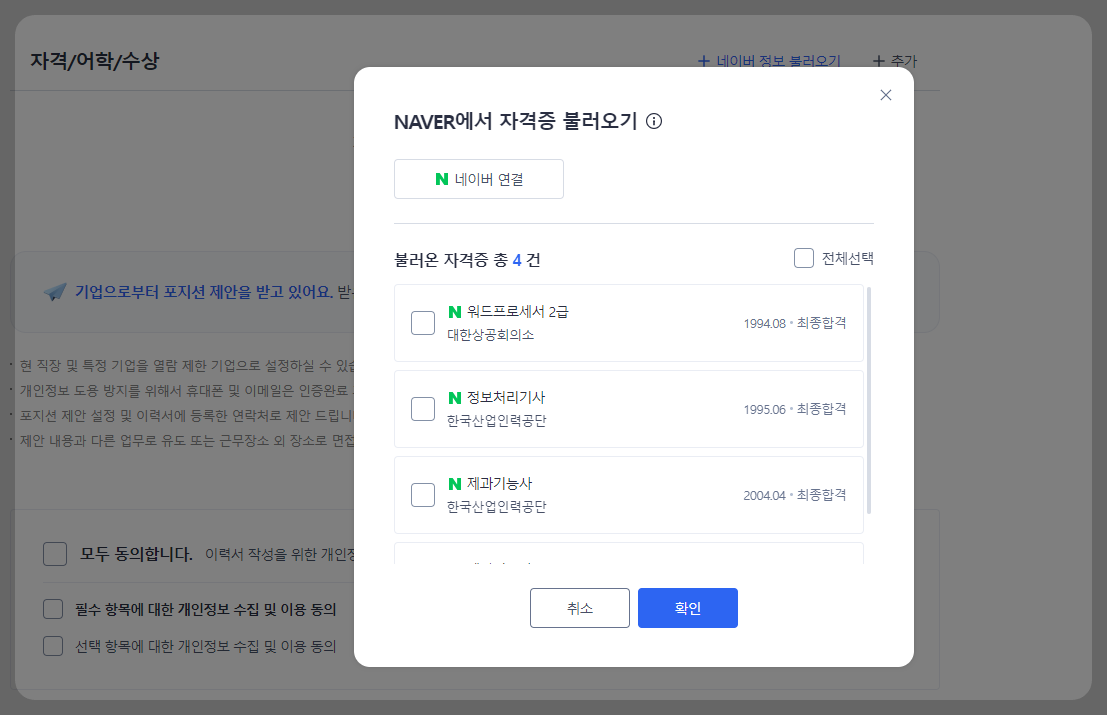
Task: Check the required personal info consent checkbox
Action: 53,608
